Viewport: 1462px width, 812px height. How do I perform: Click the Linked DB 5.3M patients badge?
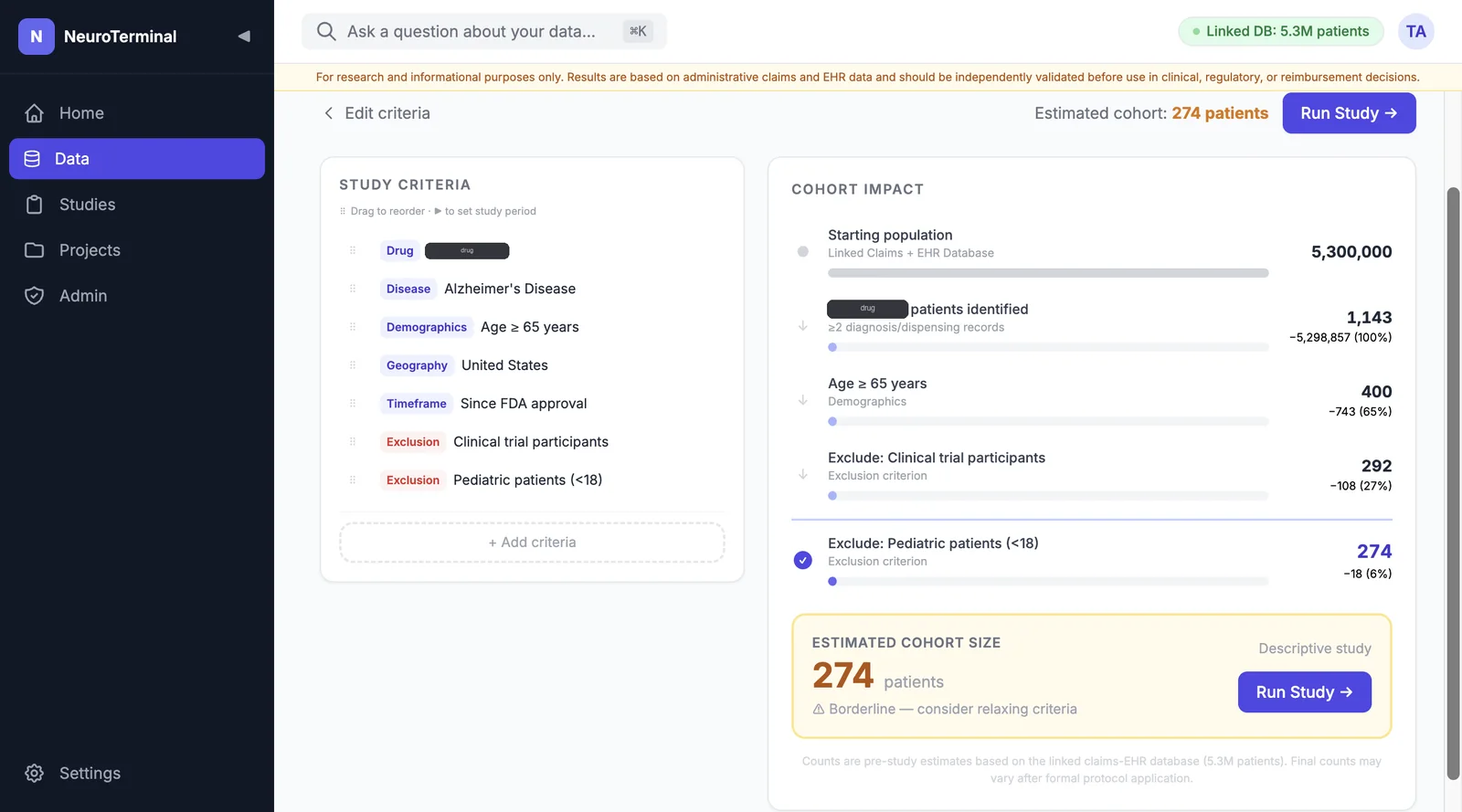1281,32
